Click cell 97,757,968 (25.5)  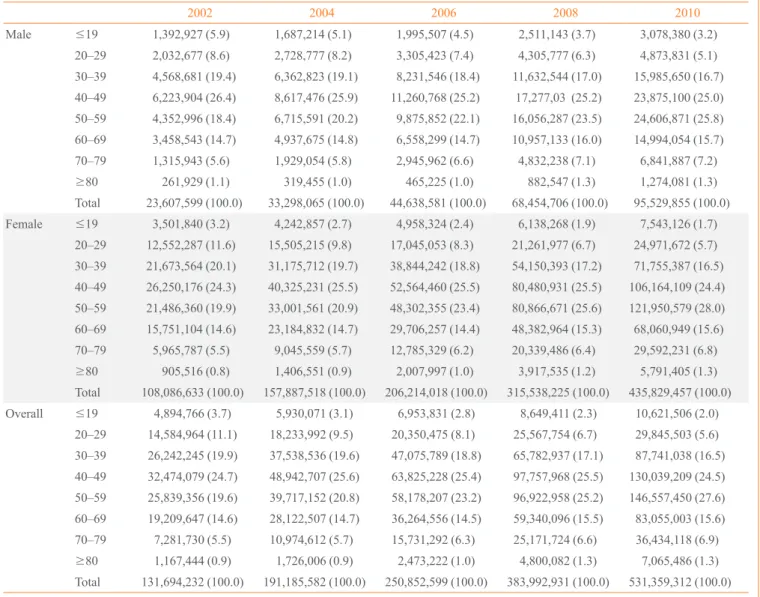[558, 477]
